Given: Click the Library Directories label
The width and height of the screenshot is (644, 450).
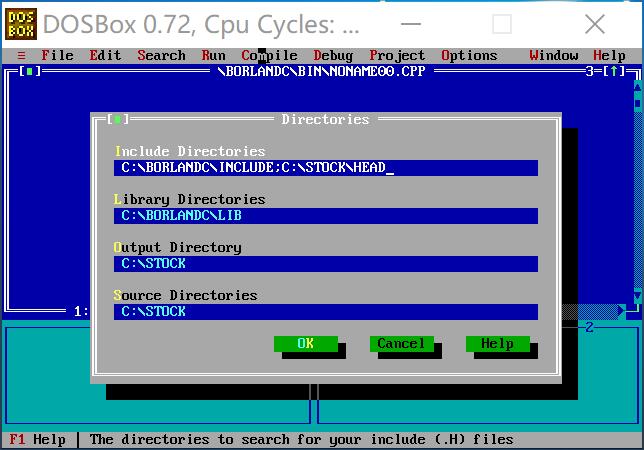Looking at the screenshot, I should click(x=190, y=200).
